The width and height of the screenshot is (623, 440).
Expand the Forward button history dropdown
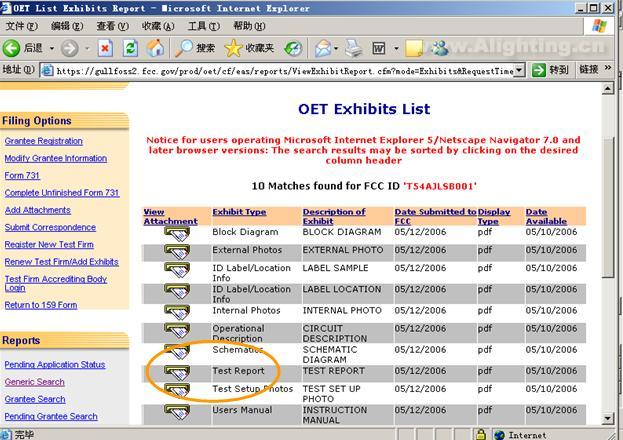pyautogui.click(x=86, y=48)
